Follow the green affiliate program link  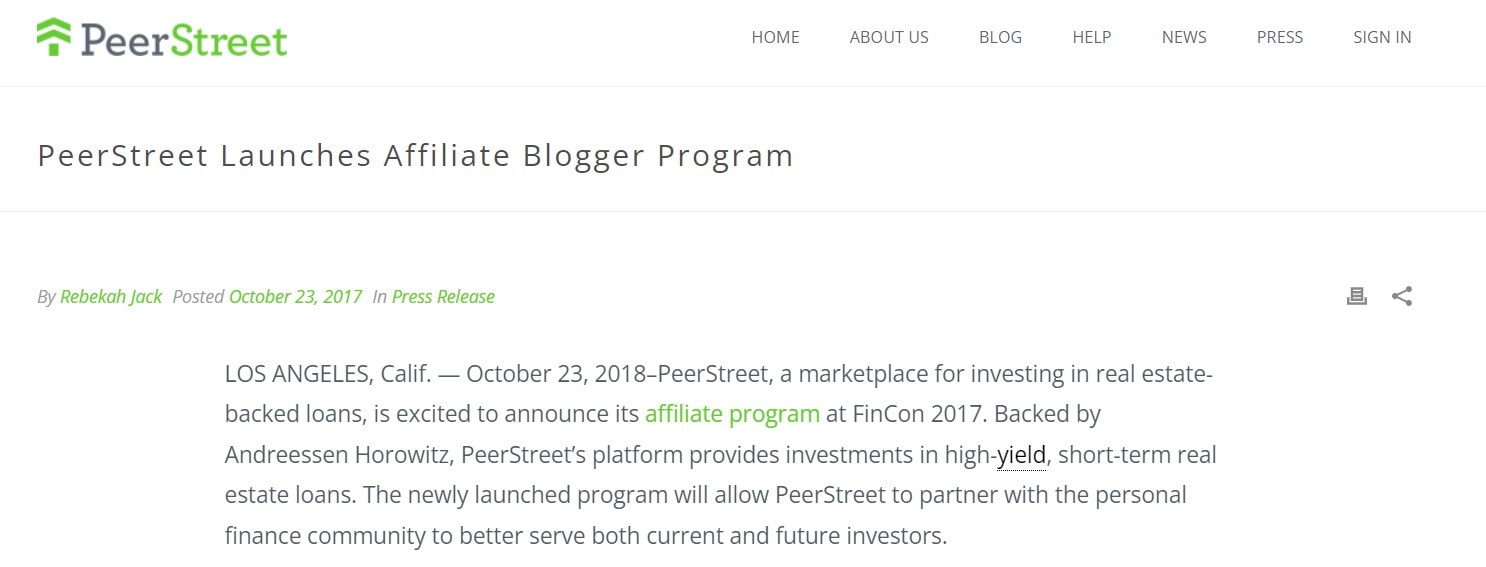tap(732, 414)
